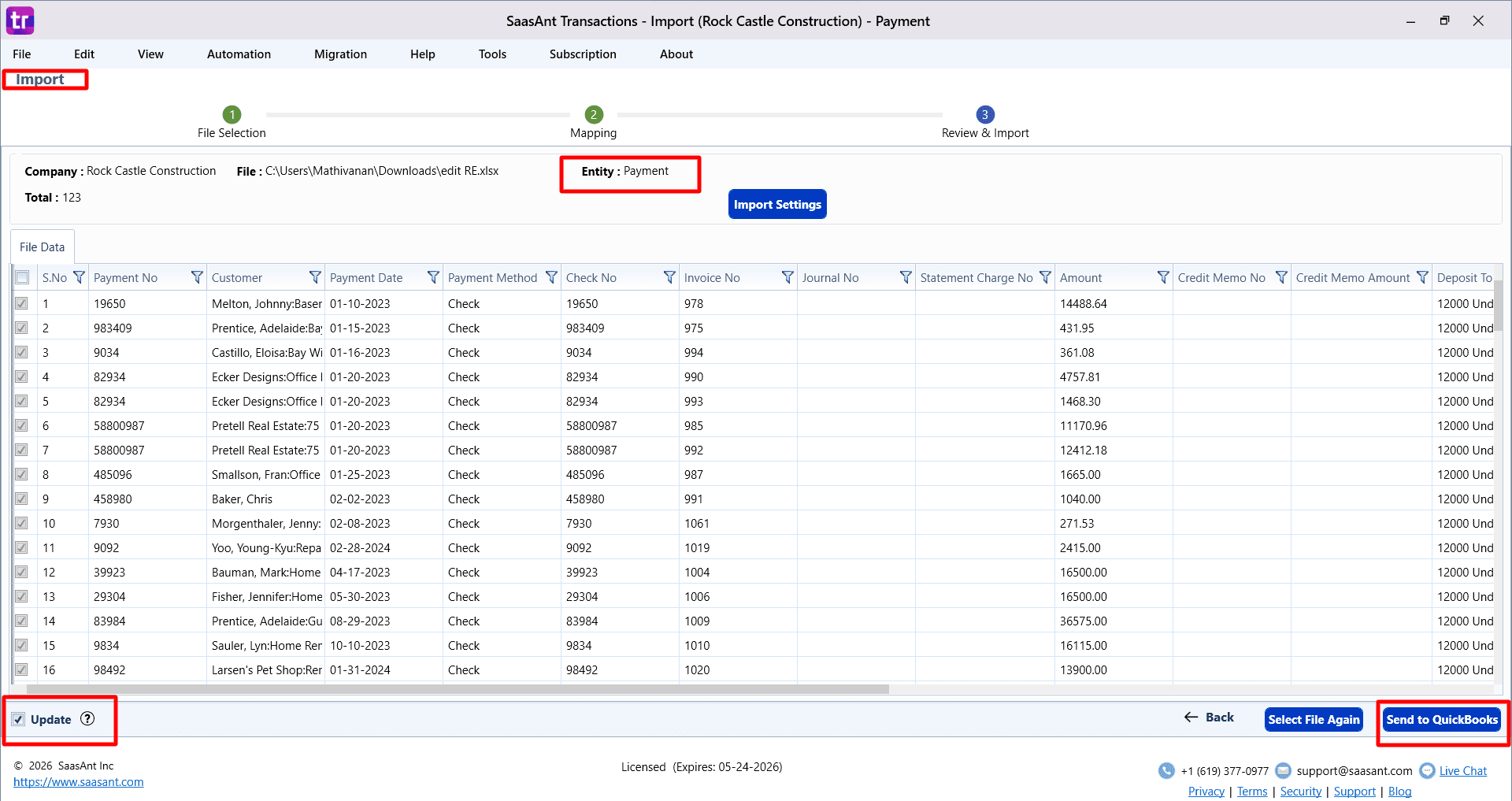This screenshot has height=801, width=1512.
Task: Open the saasant.com website link
Action: pyautogui.click(x=79, y=782)
